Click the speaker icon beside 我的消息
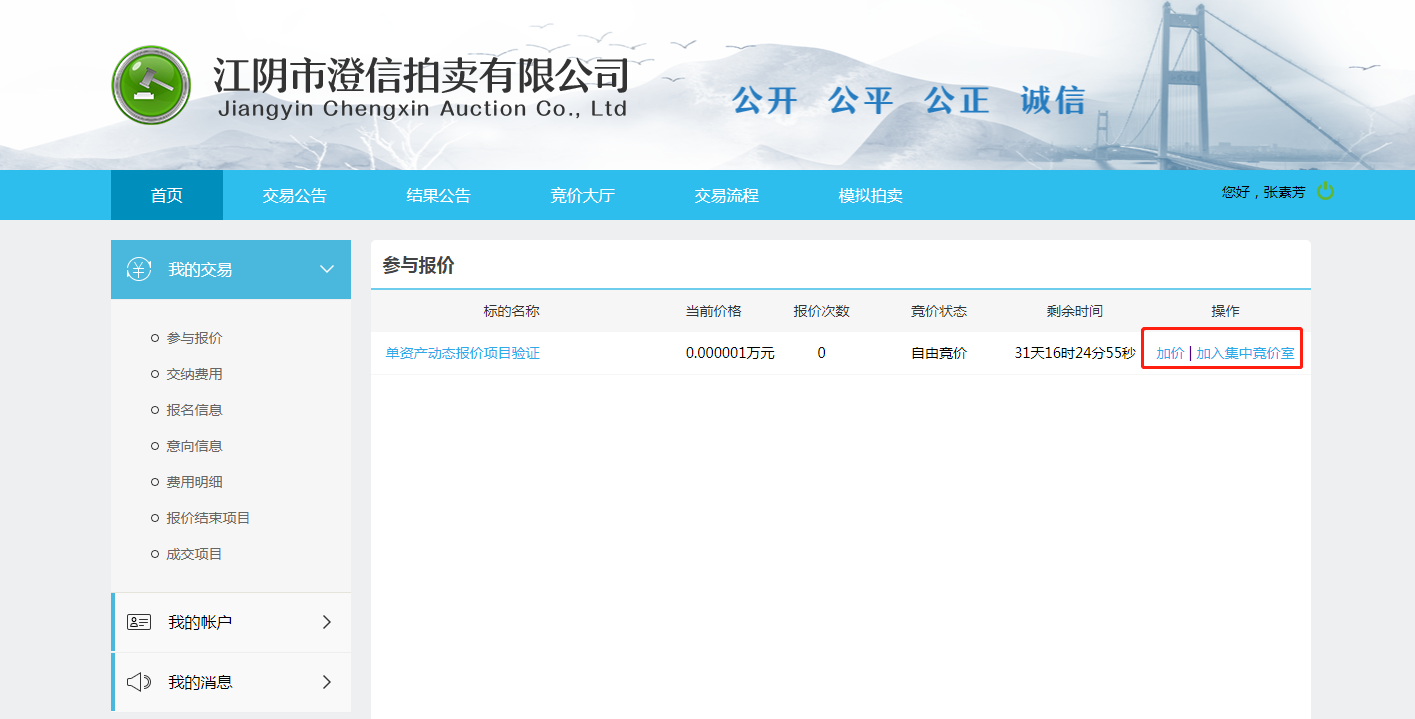The height and width of the screenshot is (719, 1415). 139,682
